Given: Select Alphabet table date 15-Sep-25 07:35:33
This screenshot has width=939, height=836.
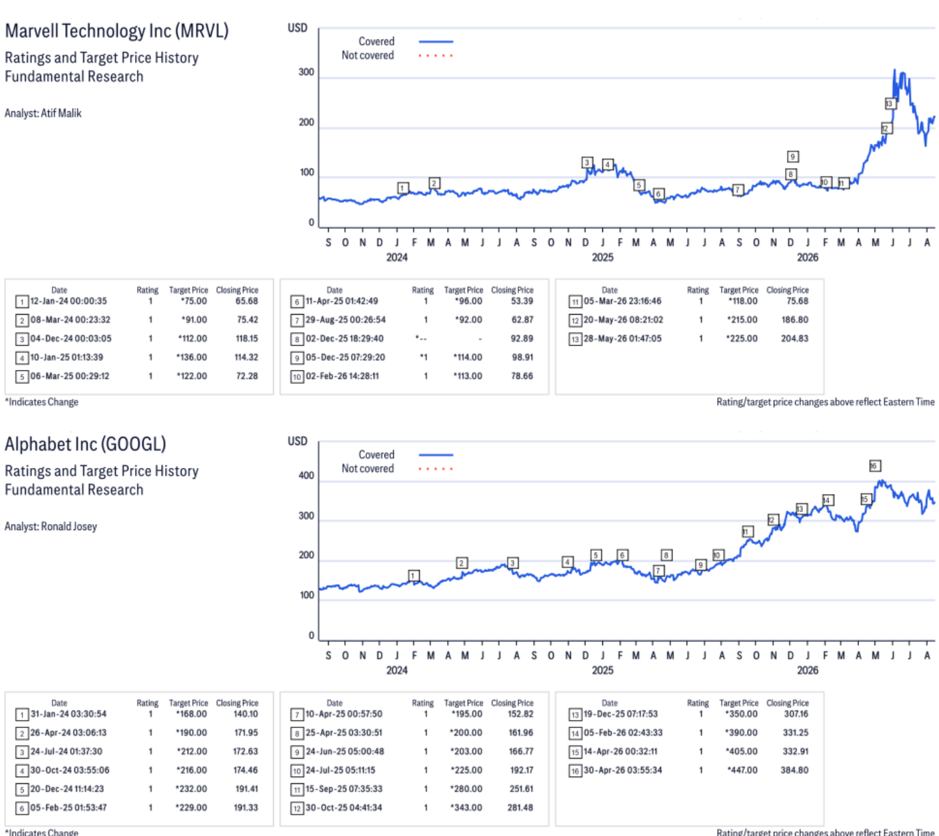Looking at the screenshot, I should [x=344, y=789].
